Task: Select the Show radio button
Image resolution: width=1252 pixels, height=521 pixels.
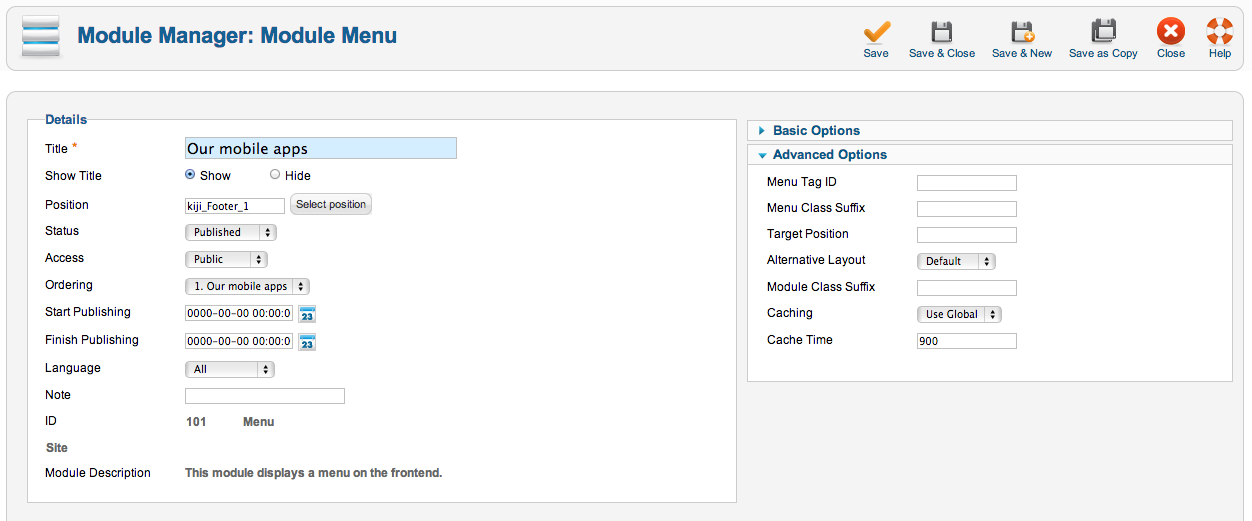Action: pyautogui.click(x=190, y=174)
